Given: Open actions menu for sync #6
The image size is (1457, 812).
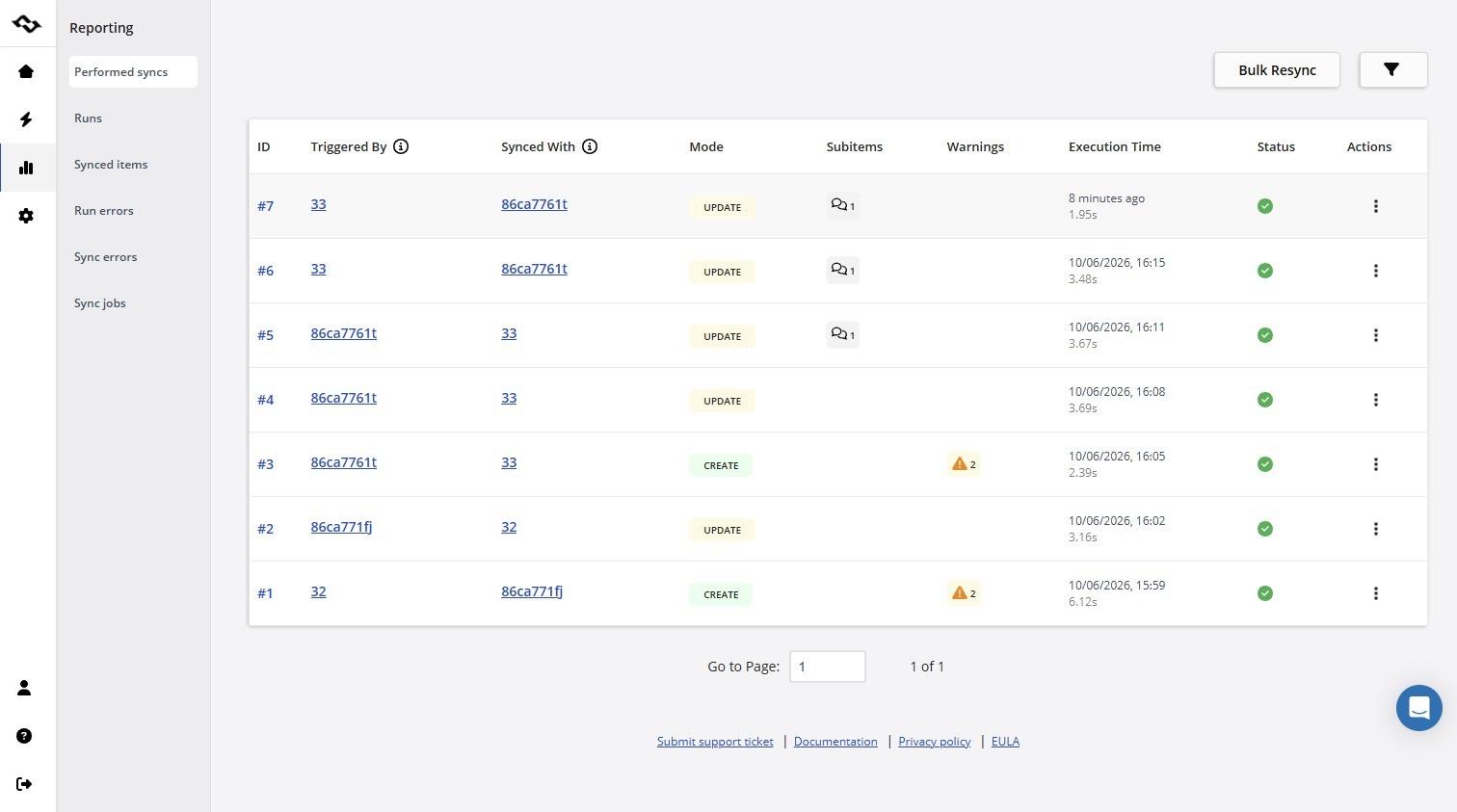Looking at the screenshot, I should (1375, 271).
